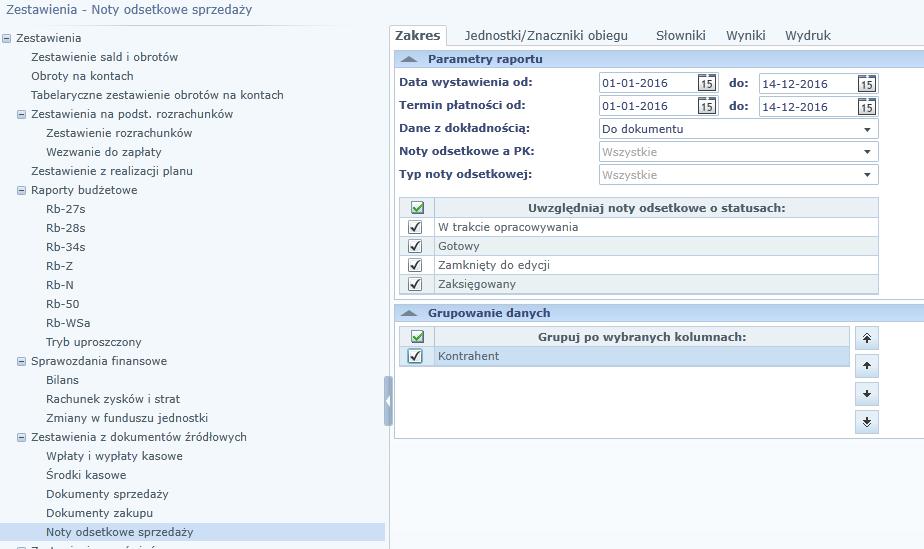This screenshot has height=549, width=924.
Task: Click the Data wystawienia do date field
Action: (807, 84)
